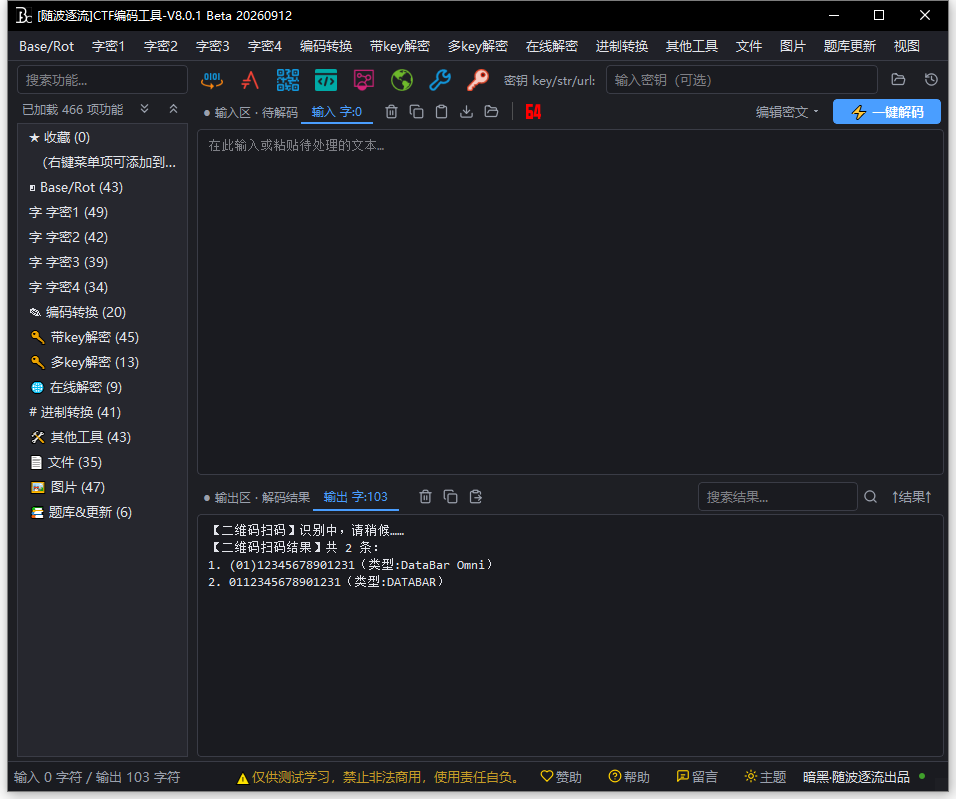
Task: Open the 编码转换 menu
Action: (326, 46)
